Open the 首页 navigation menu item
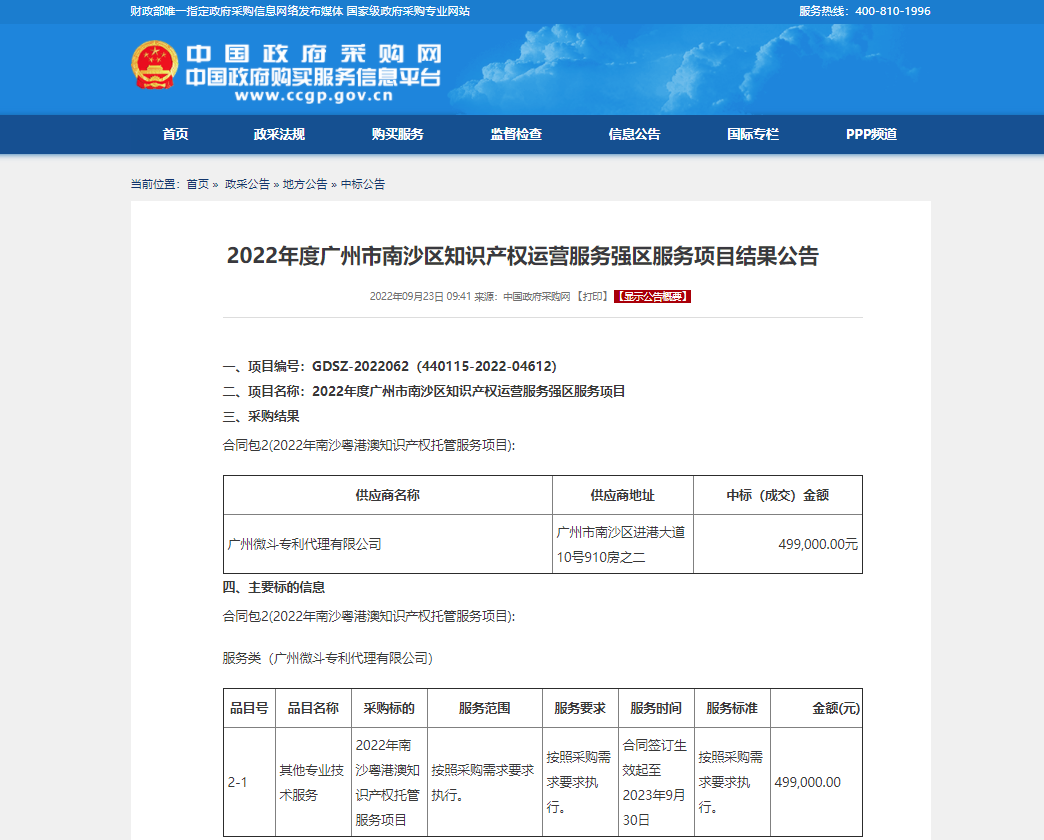This screenshot has height=840, width=1044. tap(175, 134)
